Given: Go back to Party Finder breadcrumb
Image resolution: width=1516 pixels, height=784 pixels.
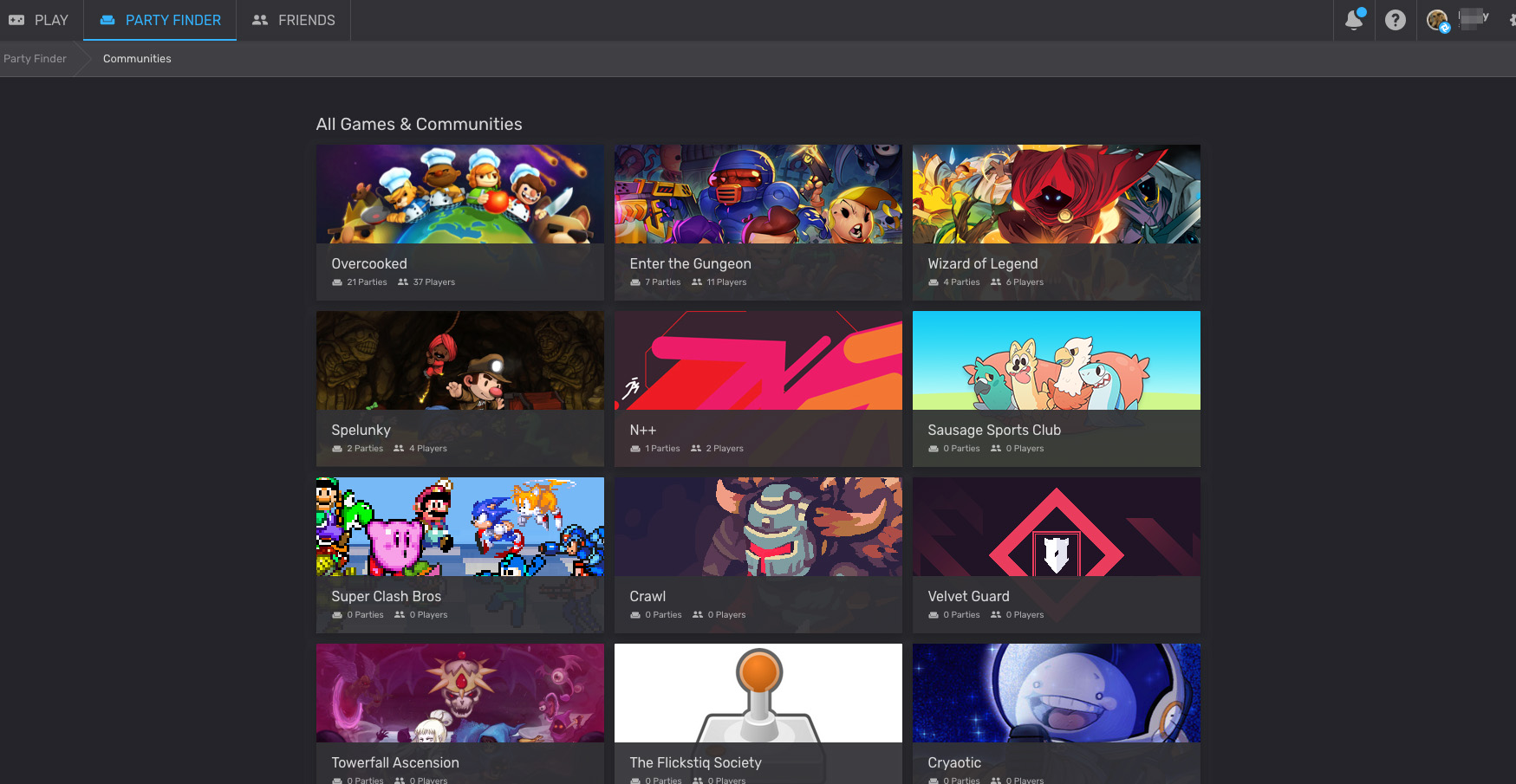Looking at the screenshot, I should click(35, 59).
